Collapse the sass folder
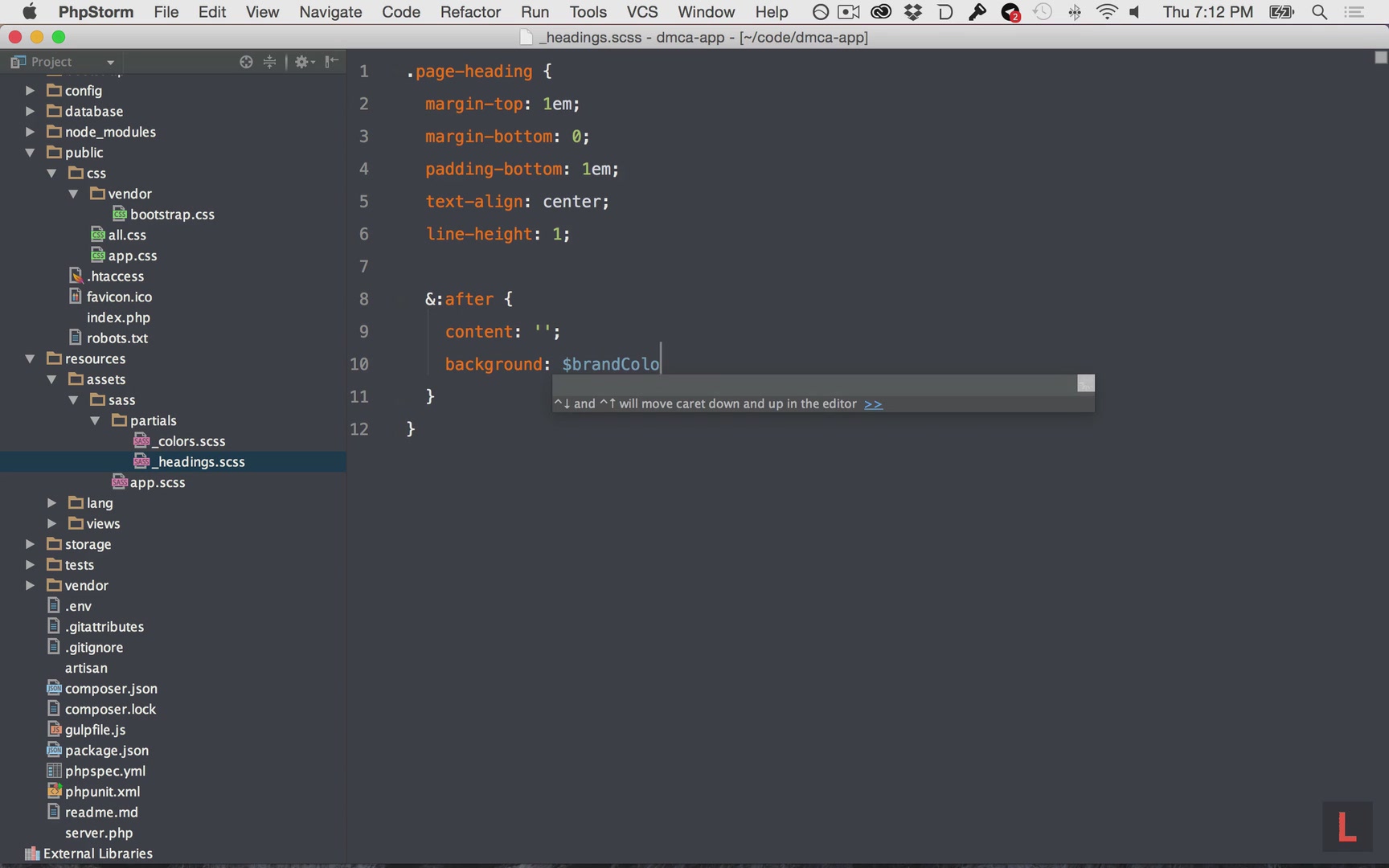This screenshot has width=1389, height=868. pyautogui.click(x=73, y=399)
